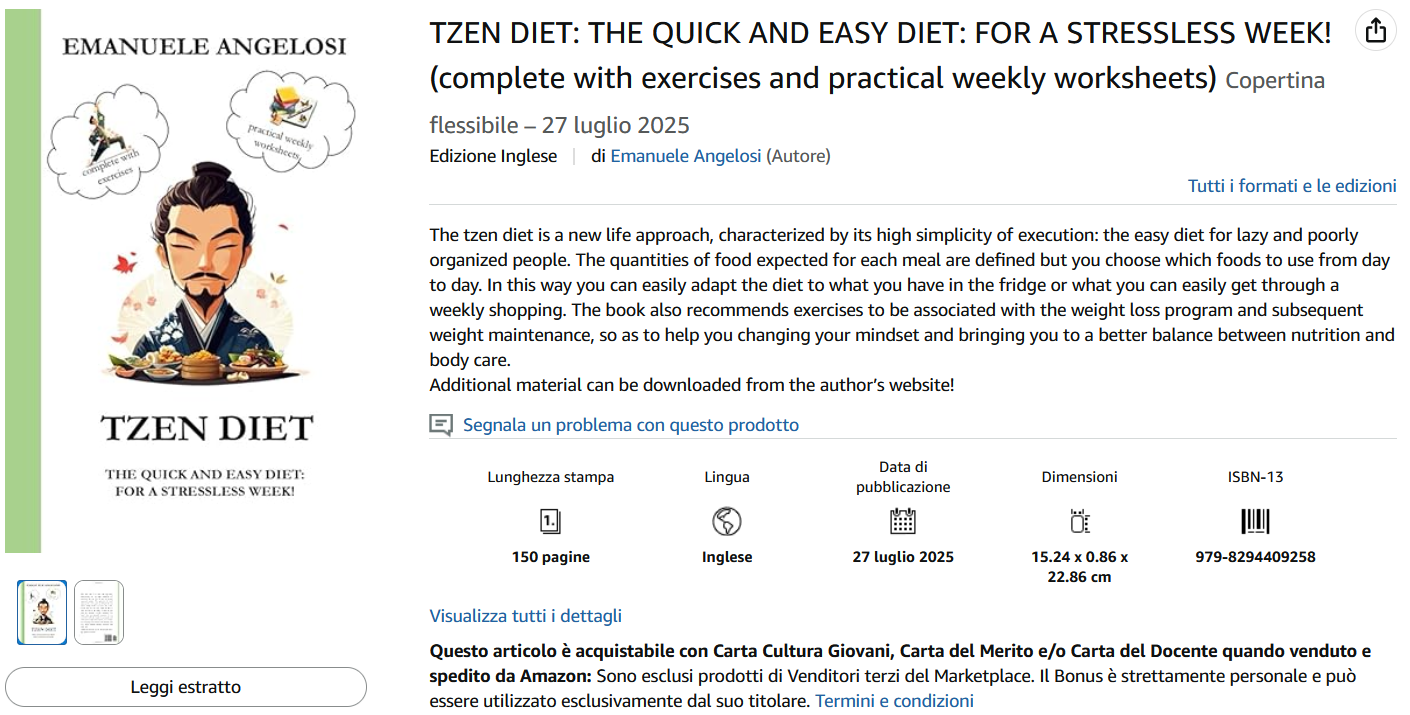Click the publication date calendar icon

click(x=903, y=521)
